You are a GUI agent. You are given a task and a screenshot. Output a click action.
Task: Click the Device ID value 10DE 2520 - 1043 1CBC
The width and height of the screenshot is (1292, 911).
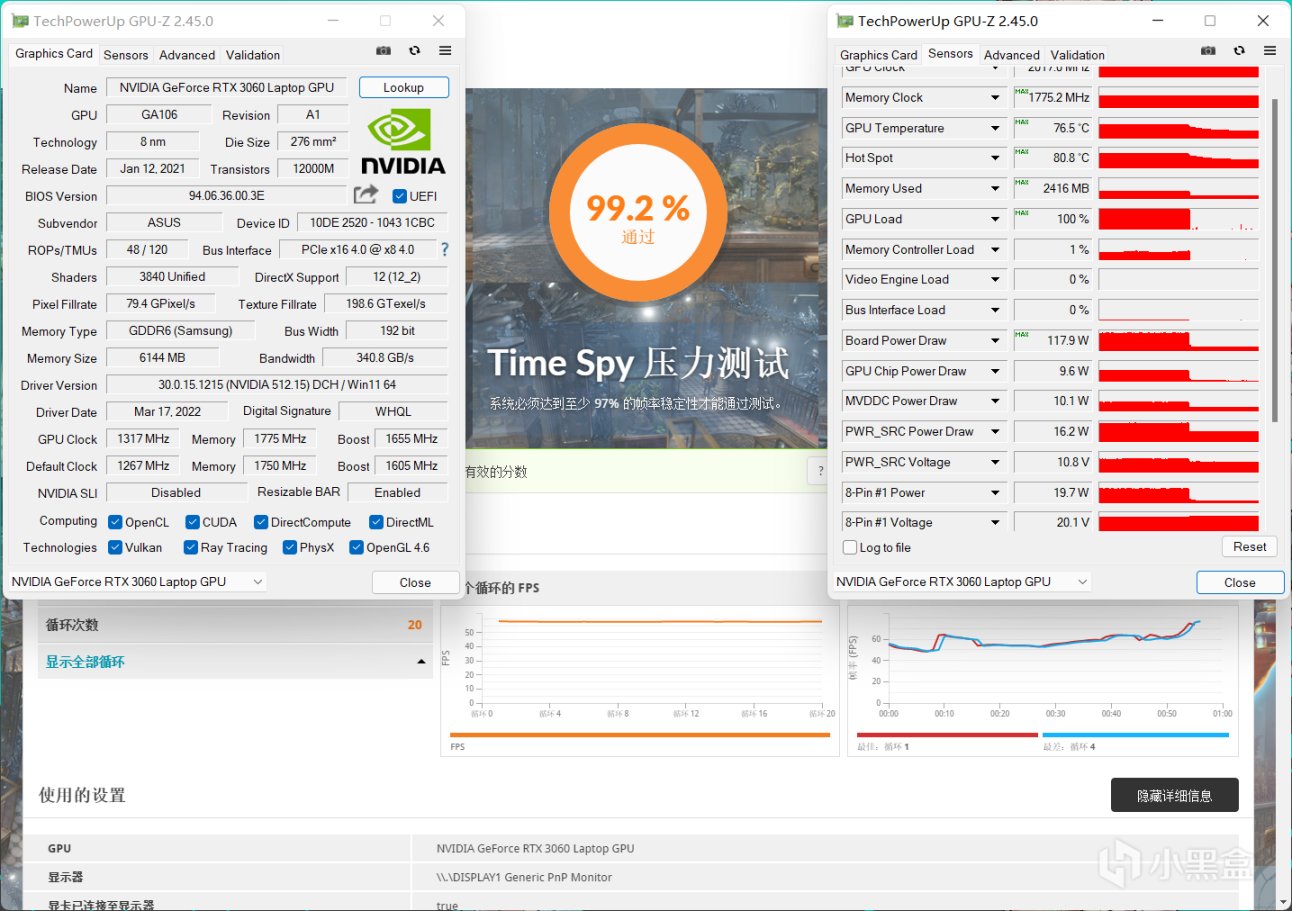pyautogui.click(x=373, y=222)
